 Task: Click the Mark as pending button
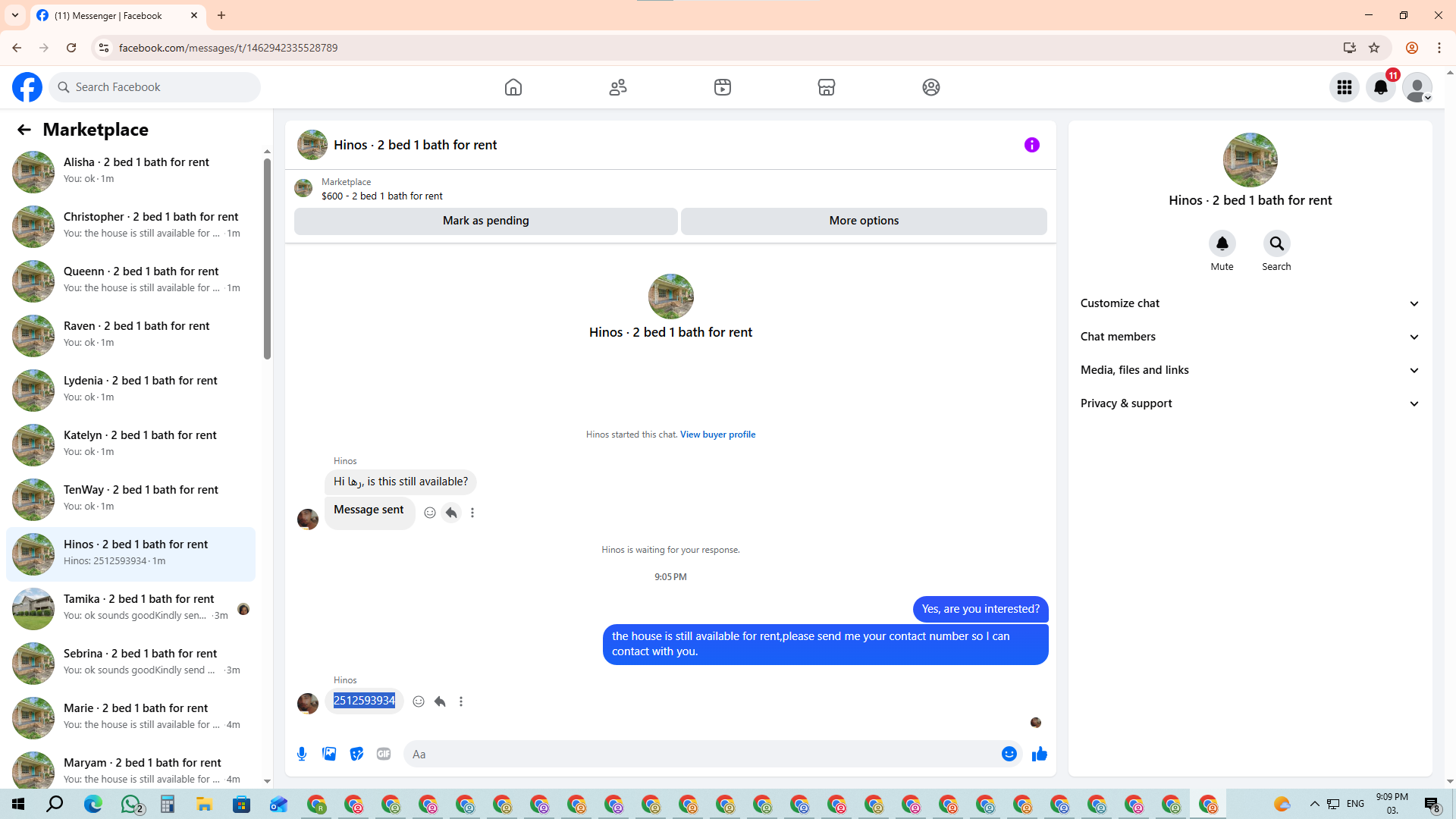485,221
